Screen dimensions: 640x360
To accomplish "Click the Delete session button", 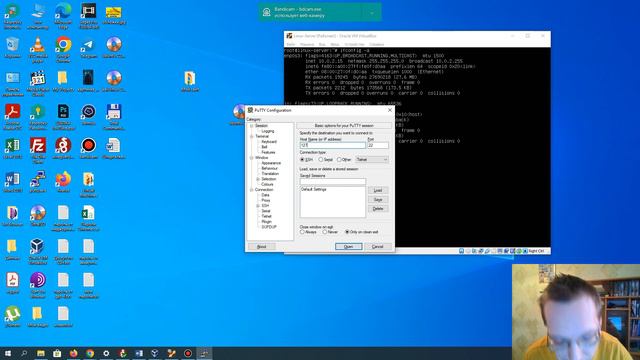I will click(x=378, y=209).
